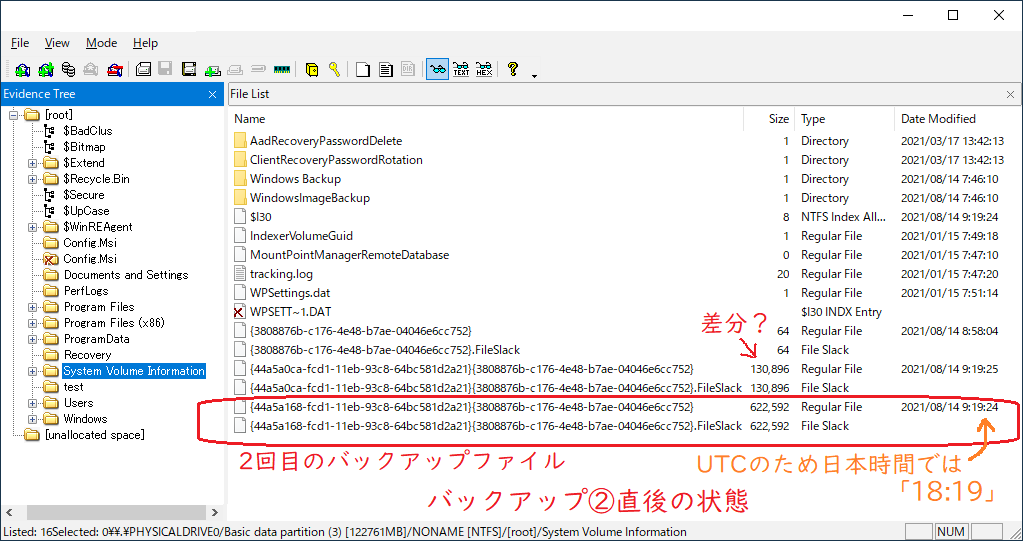Click the greyed Export Directory Listing icon
This screenshot has height=541, width=1023.
408,69
